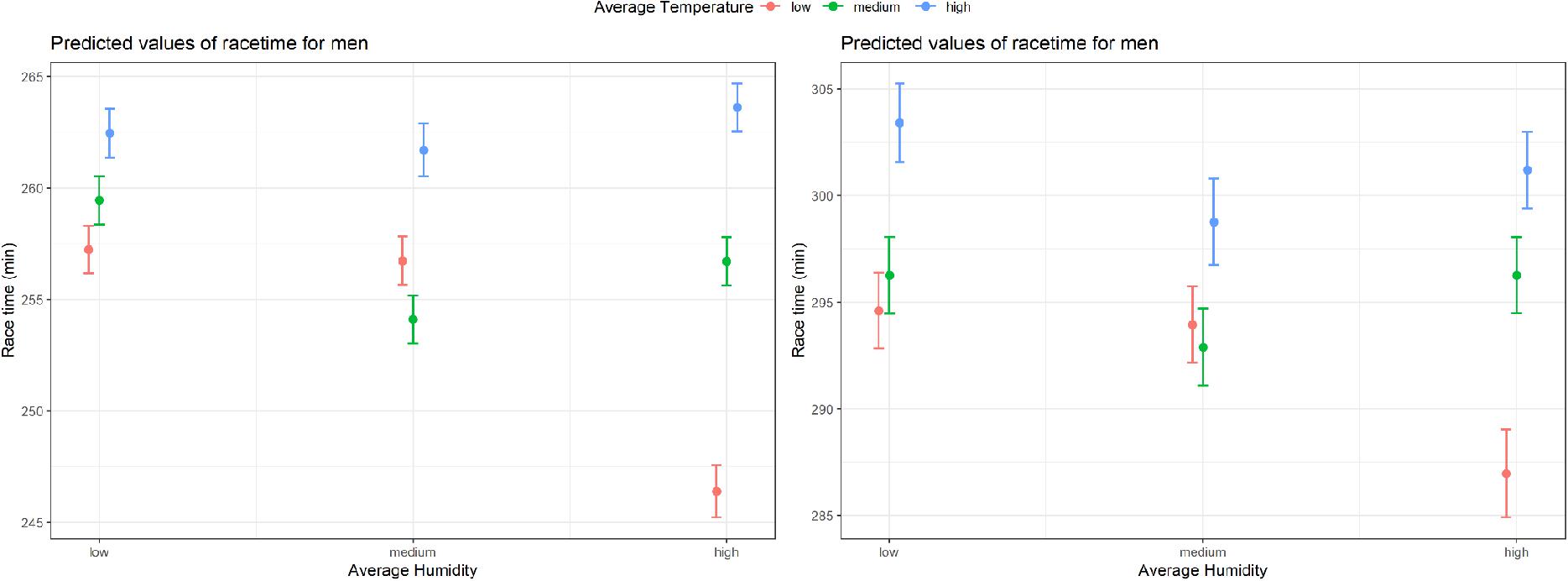Image resolution: width=1568 pixels, height=581 pixels.
Task: Click the 'Average Humidity' label under right chart
Action: [1203, 571]
